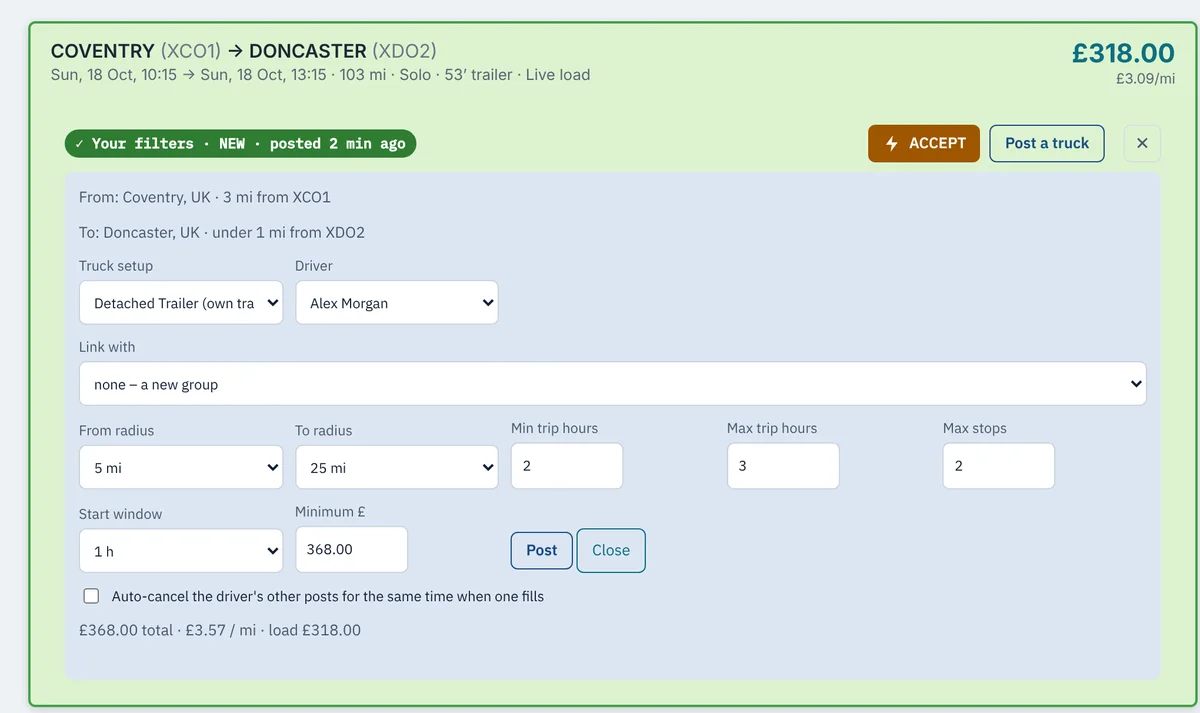Screen dimensions: 1200x713
Task: Click the Post button
Action: click(541, 550)
